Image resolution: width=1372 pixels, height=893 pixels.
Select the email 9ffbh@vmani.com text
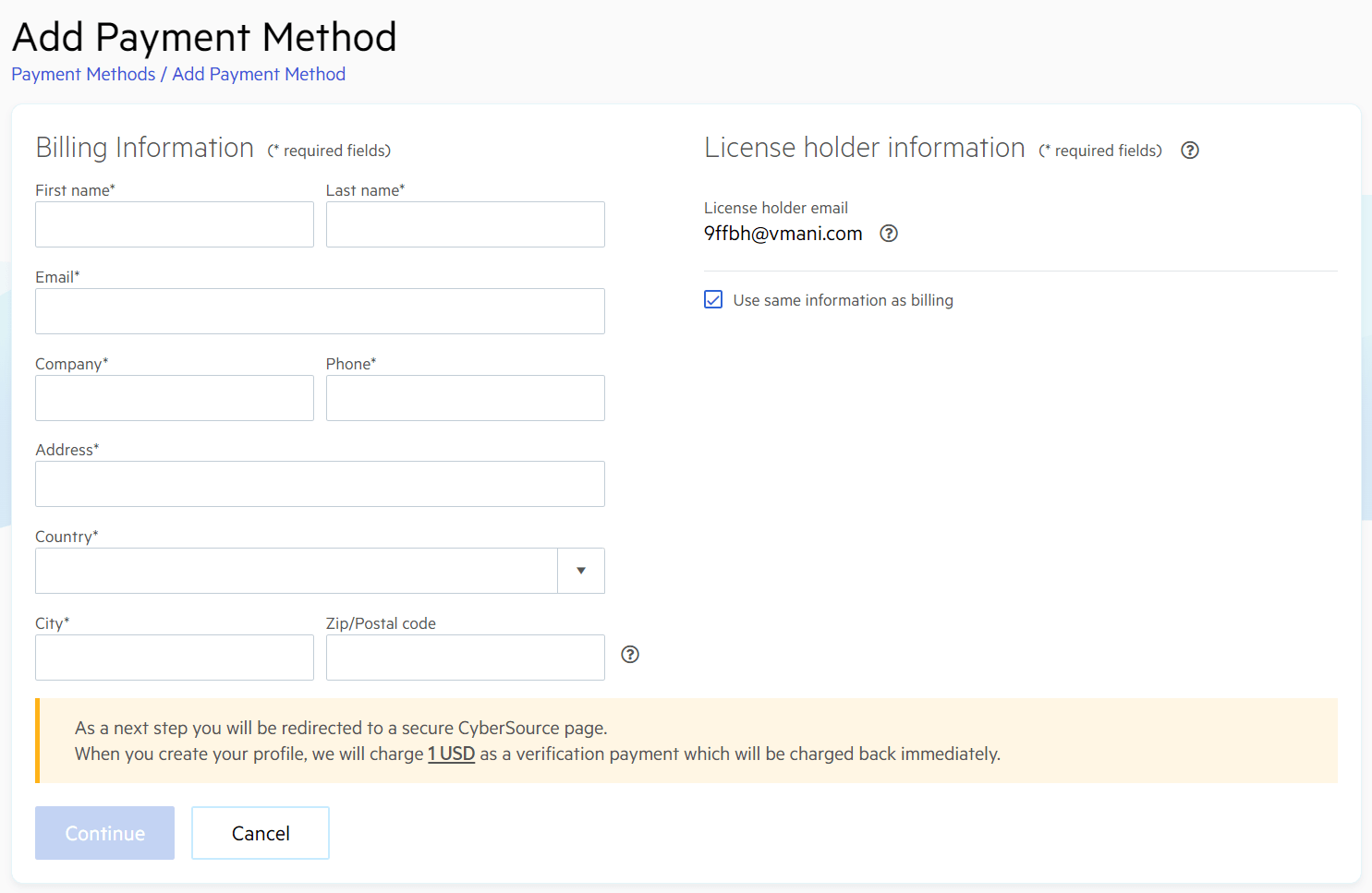pyautogui.click(x=783, y=234)
